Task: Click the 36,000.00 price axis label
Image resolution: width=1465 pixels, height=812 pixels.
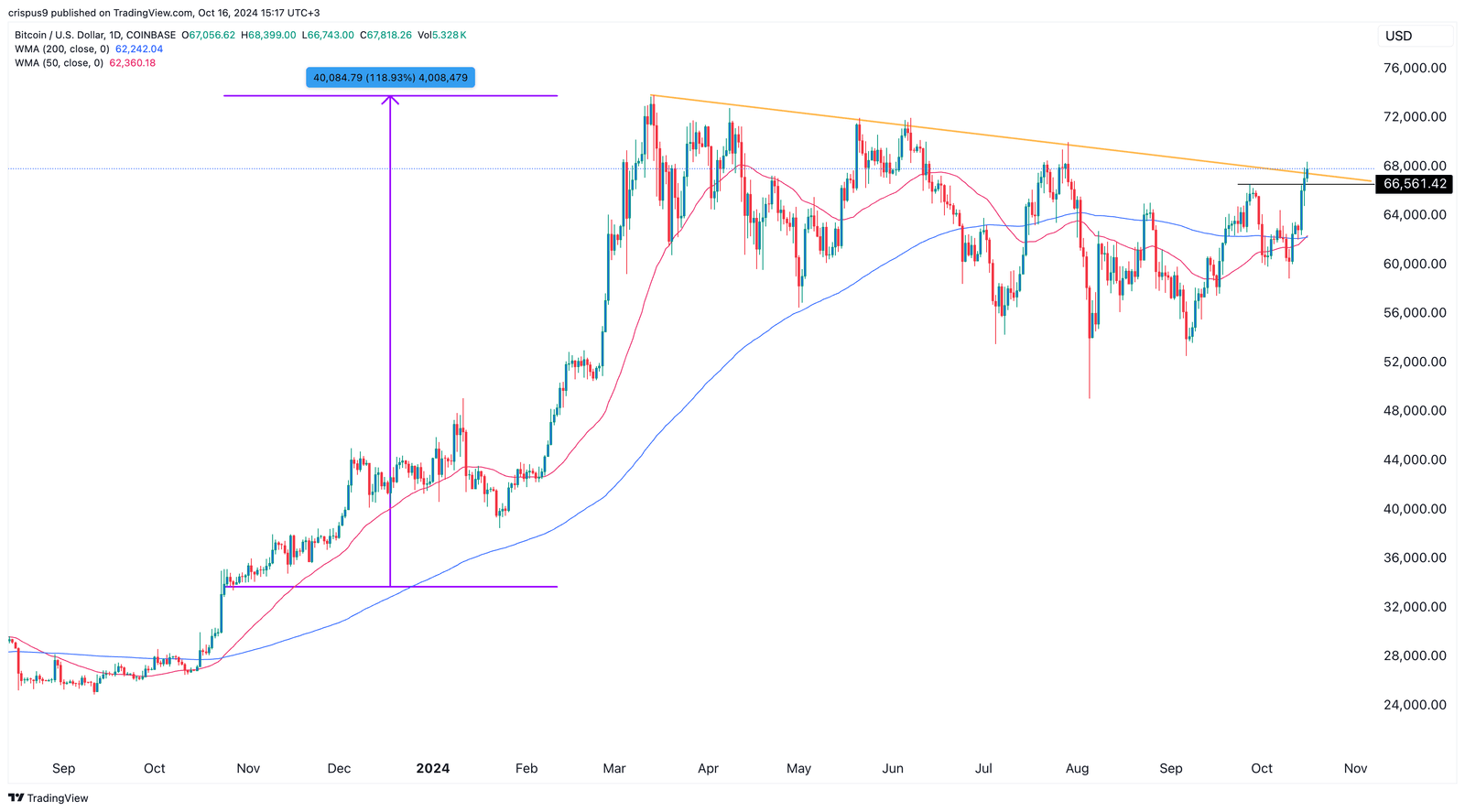Action: pos(1415,558)
